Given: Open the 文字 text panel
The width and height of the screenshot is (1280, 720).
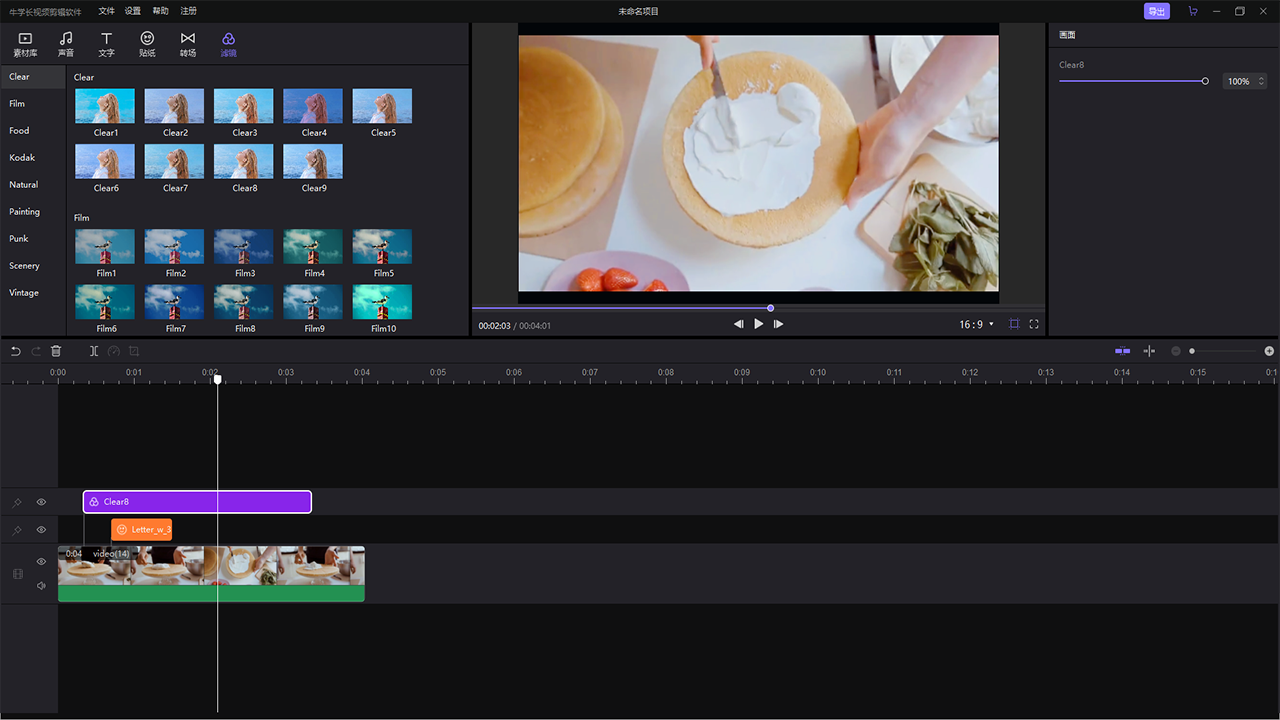Looking at the screenshot, I should click(x=106, y=44).
